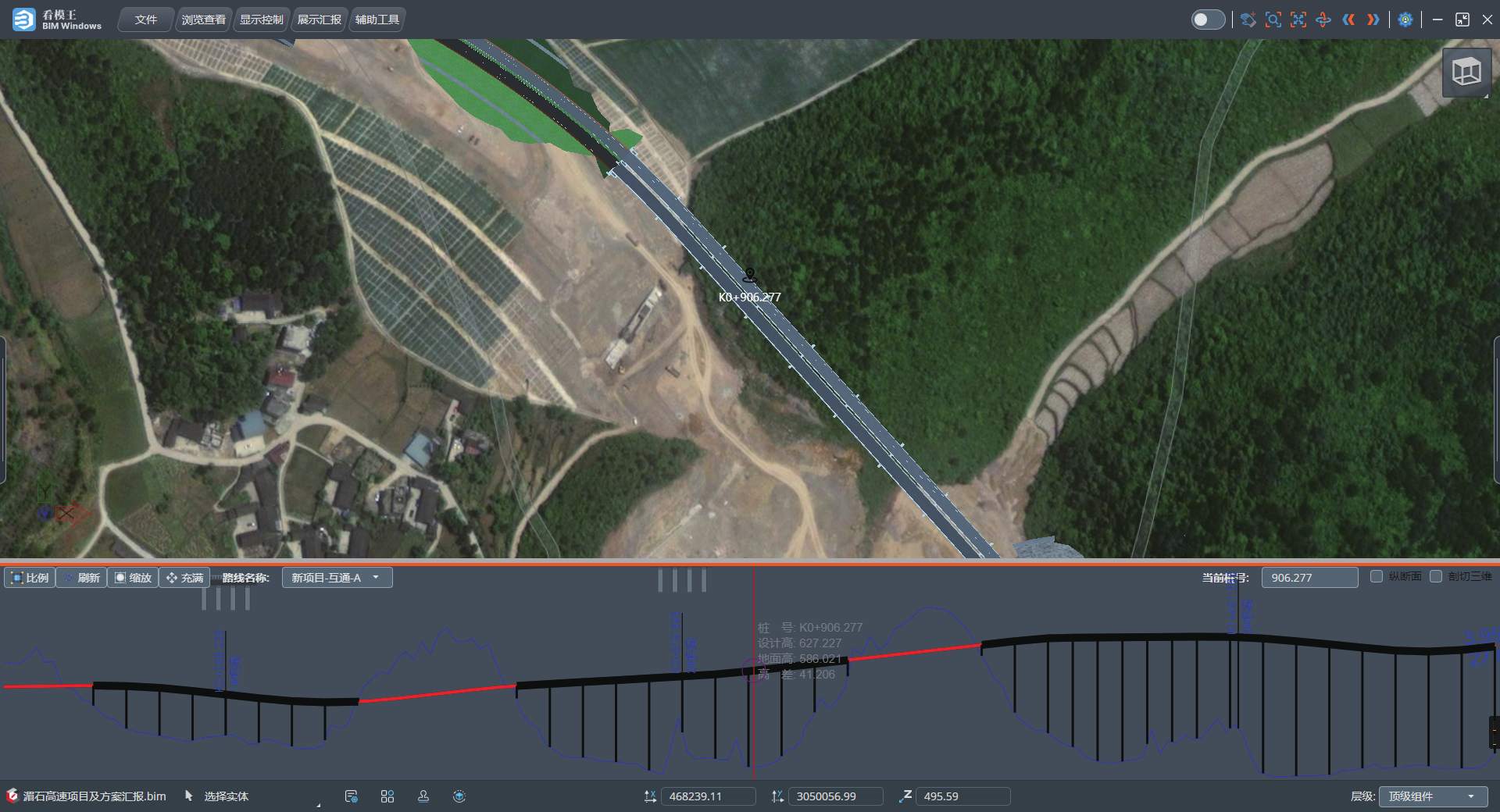Open the user settings gear icon

coord(1405,20)
